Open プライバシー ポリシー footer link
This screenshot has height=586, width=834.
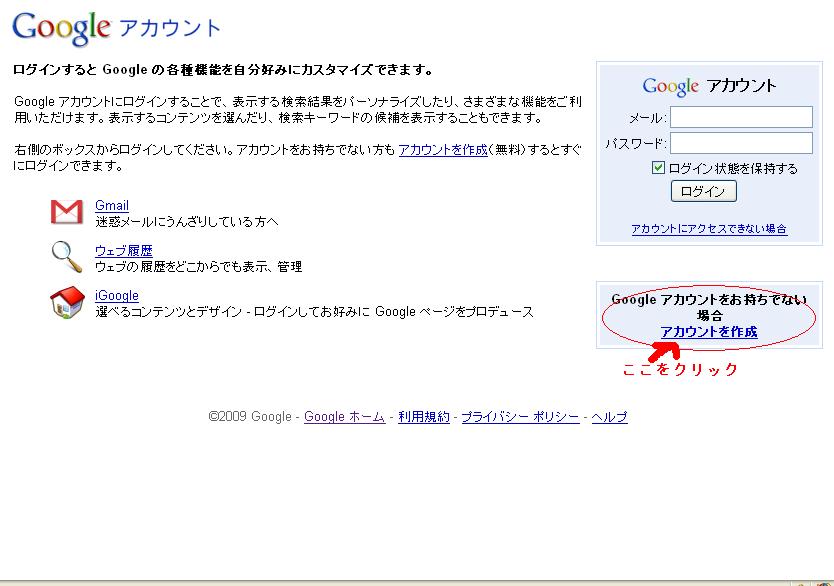520,417
